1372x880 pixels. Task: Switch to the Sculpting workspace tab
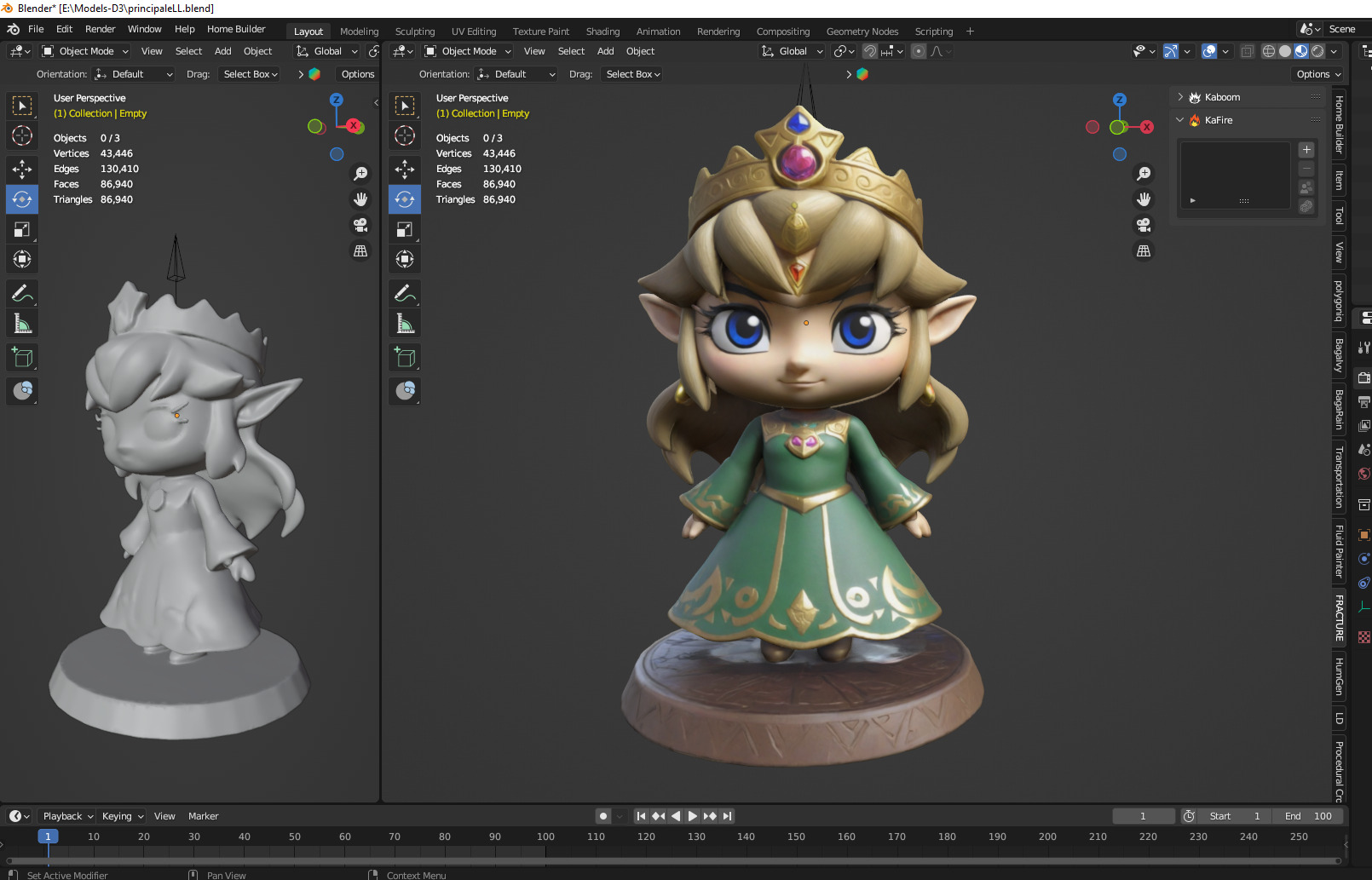click(x=415, y=32)
